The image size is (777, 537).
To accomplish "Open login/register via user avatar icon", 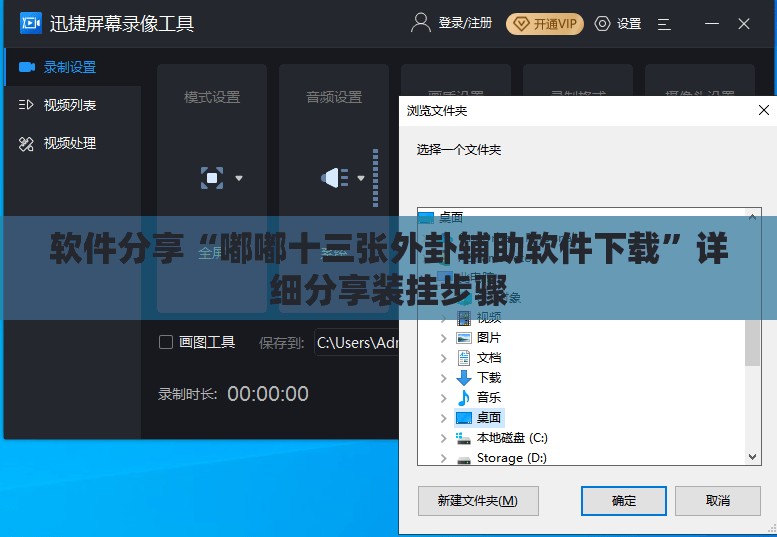I will (421, 23).
